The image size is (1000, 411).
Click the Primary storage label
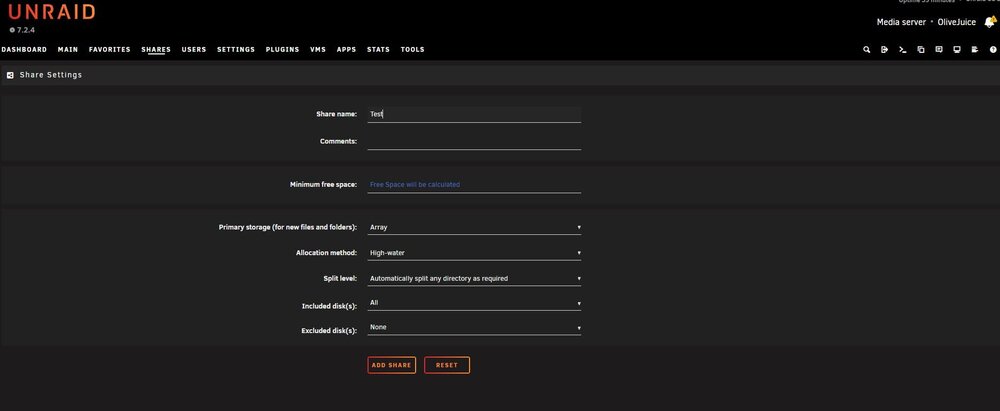(x=288, y=227)
